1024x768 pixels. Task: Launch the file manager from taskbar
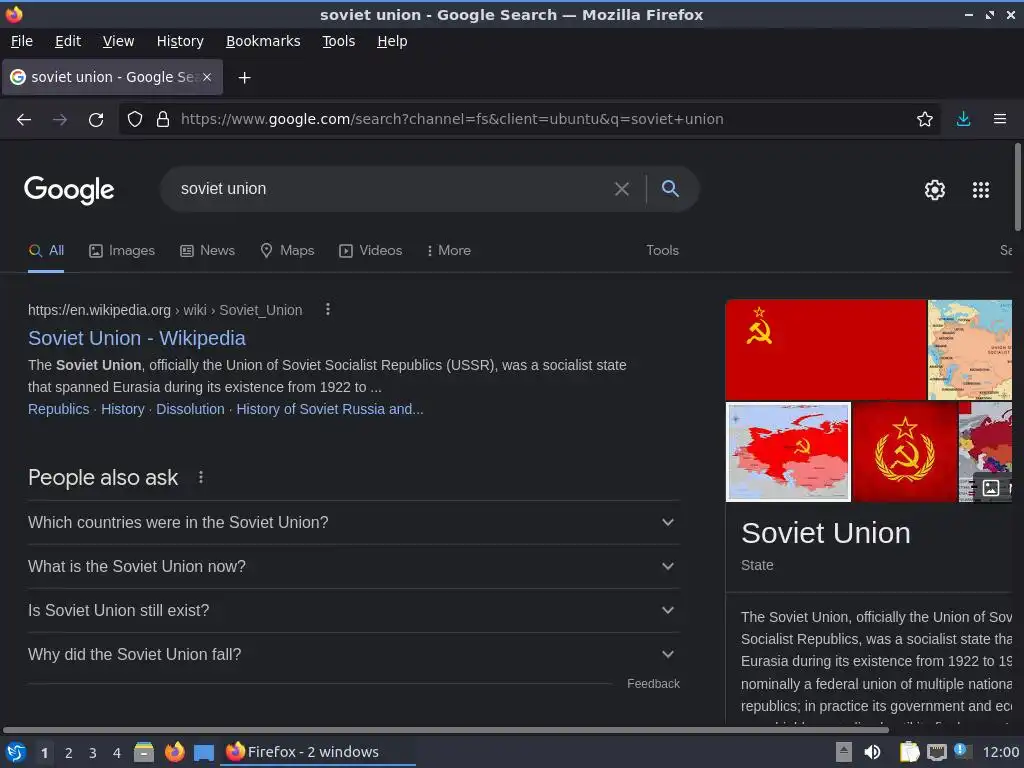click(144, 752)
